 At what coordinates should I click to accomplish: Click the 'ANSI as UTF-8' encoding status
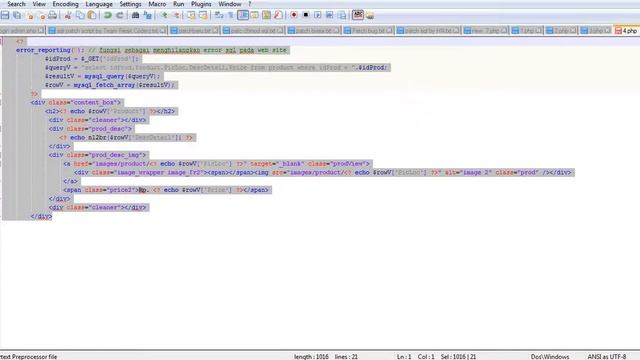coord(607,357)
